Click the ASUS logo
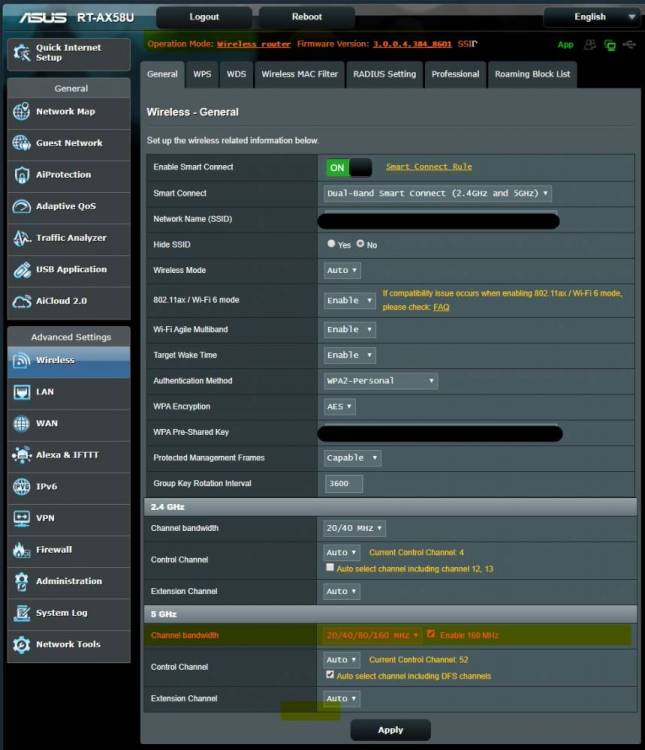 pyautogui.click(x=43, y=18)
